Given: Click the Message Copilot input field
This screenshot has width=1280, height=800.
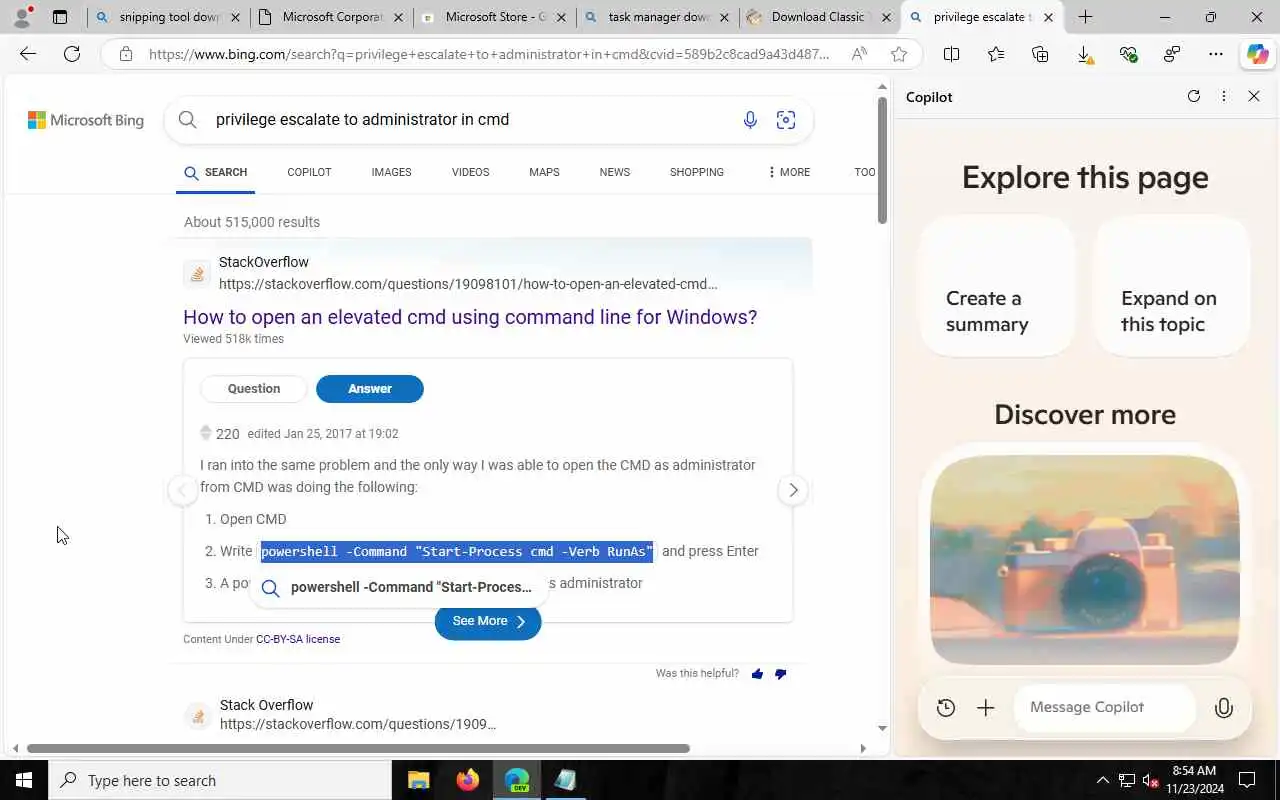Looking at the screenshot, I should pyautogui.click(x=1105, y=708).
